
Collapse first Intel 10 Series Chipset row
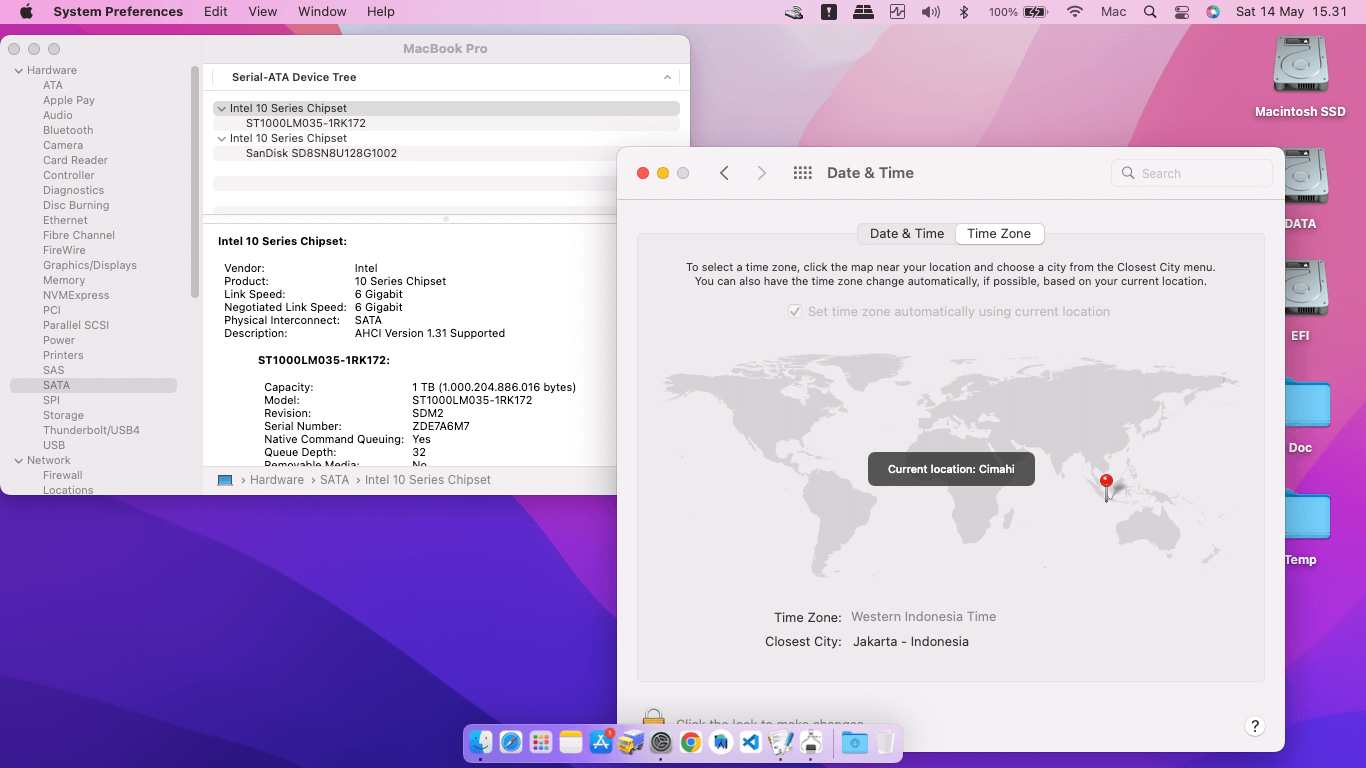pyautogui.click(x=221, y=108)
